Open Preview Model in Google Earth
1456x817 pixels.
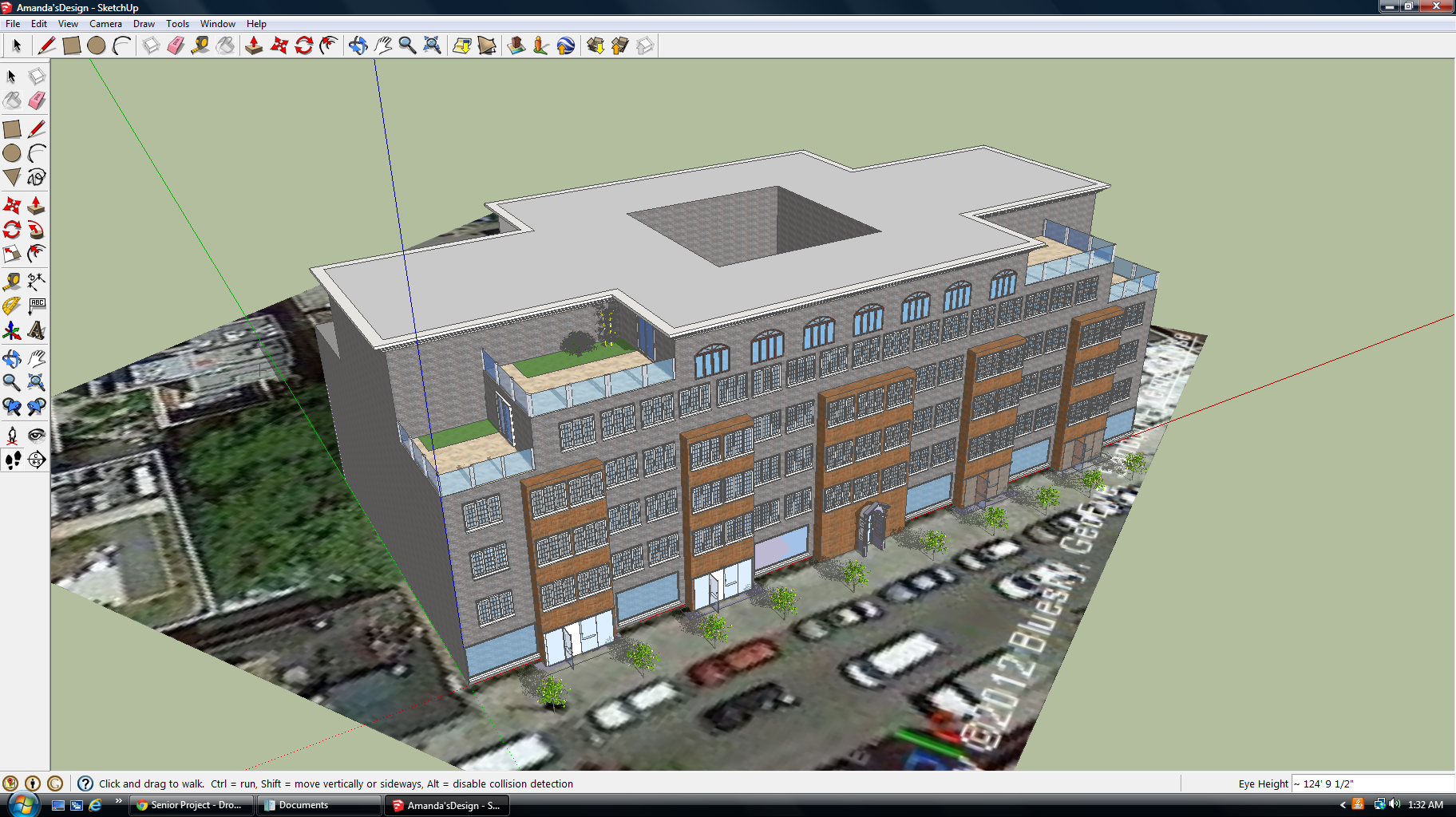tap(565, 45)
